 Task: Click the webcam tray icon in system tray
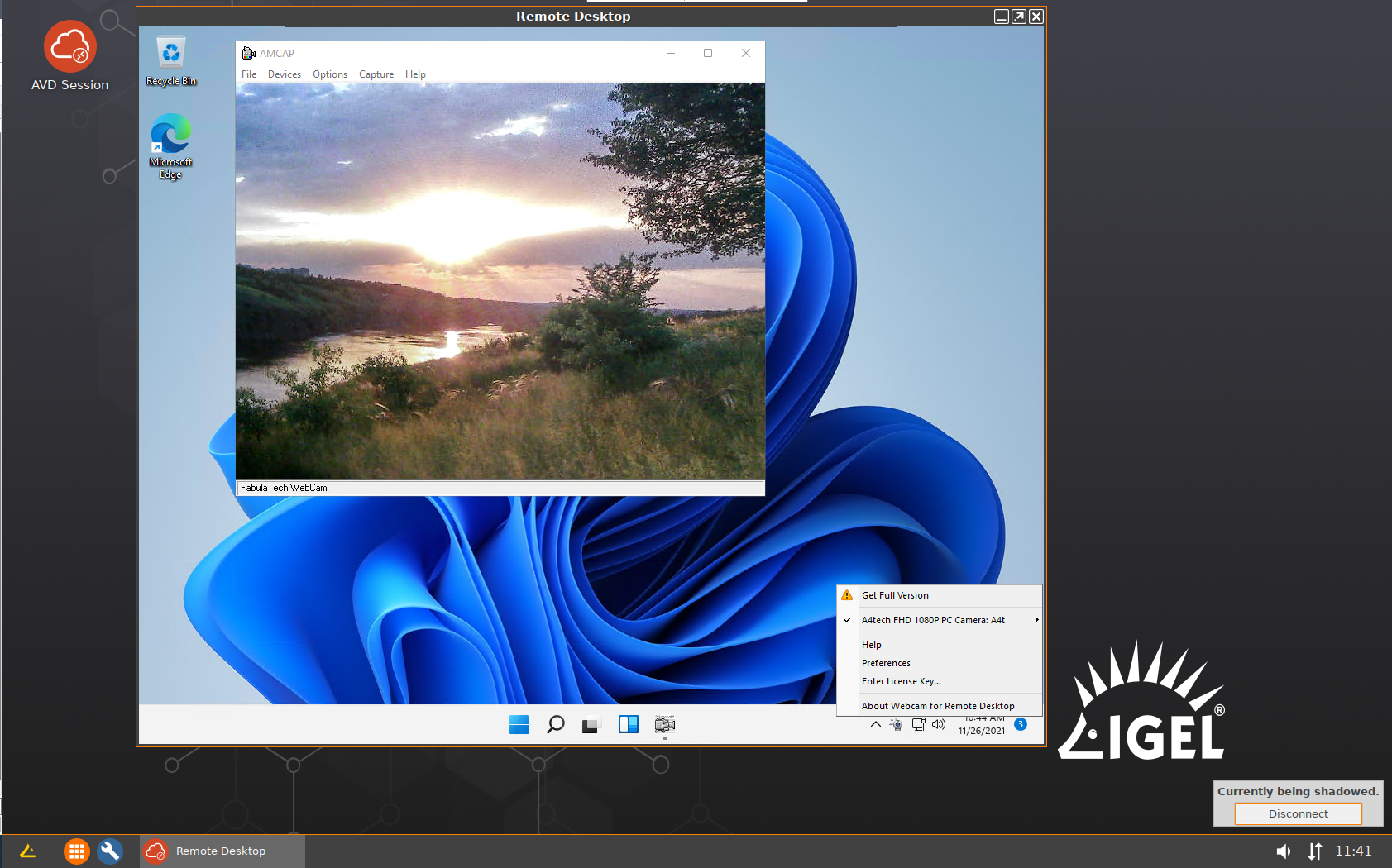click(x=897, y=724)
